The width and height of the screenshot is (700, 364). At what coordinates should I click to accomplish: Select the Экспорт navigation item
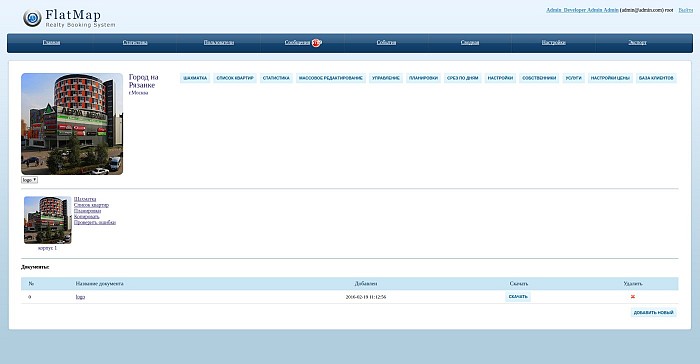pos(637,42)
